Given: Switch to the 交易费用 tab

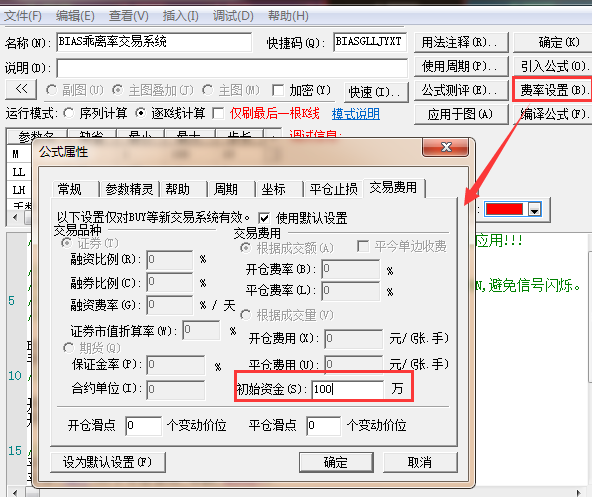Looking at the screenshot, I should [x=394, y=188].
